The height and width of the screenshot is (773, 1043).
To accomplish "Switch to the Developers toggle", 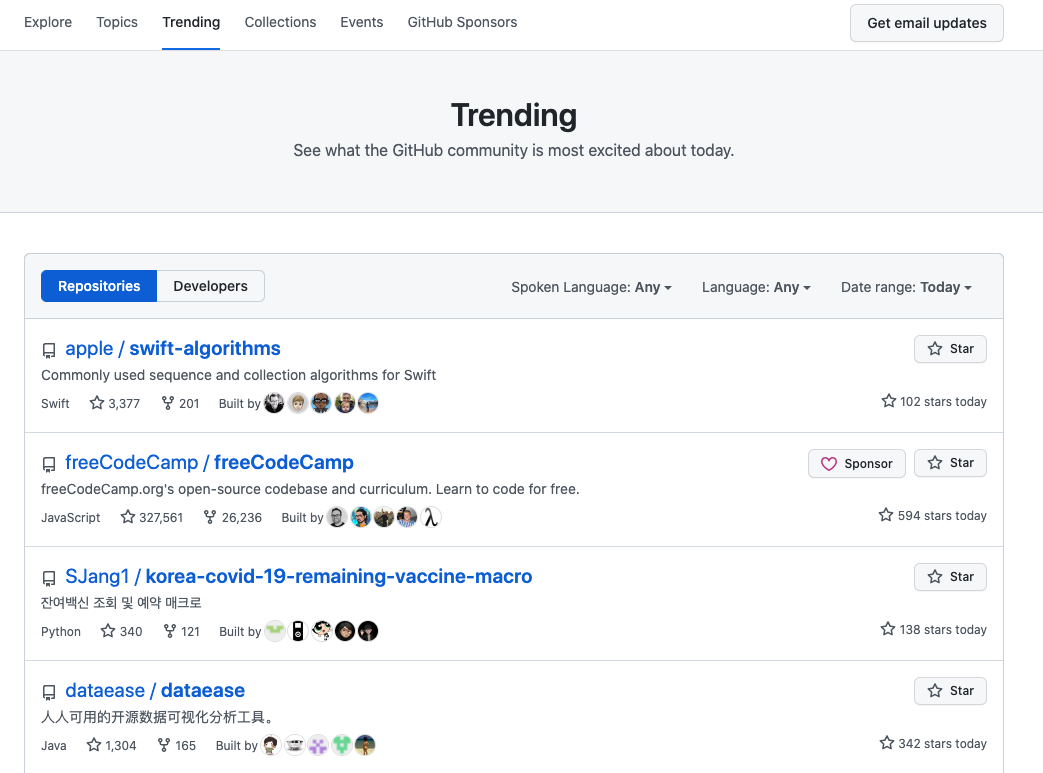I will pyautogui.click(x=210, y=286).
